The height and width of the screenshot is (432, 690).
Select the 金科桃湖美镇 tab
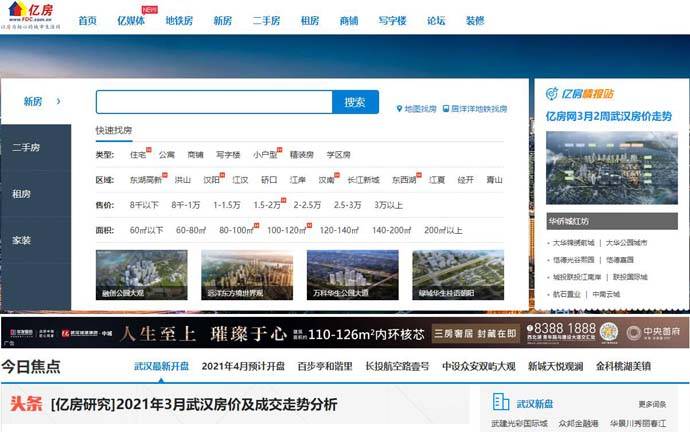click(623, 366)
